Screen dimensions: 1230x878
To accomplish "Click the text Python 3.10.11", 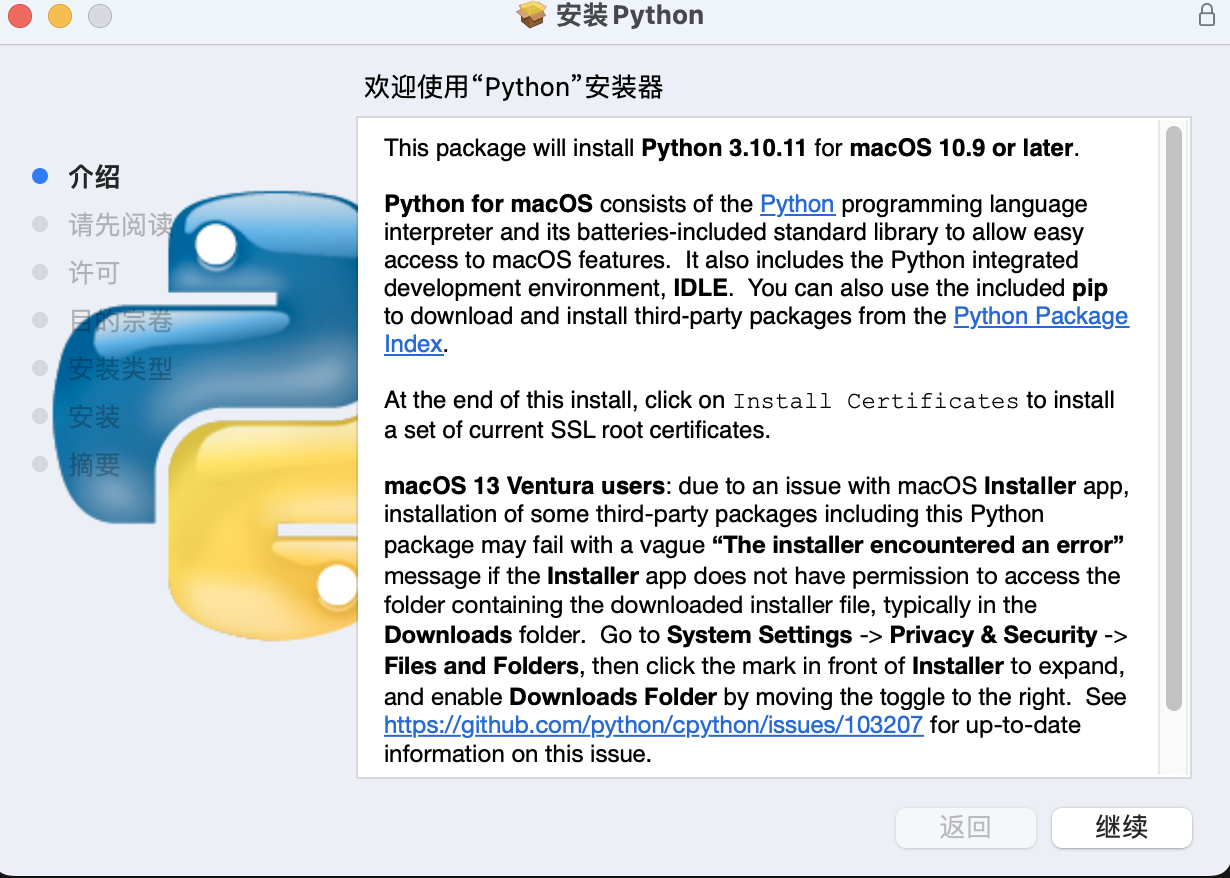I will (724, 148).
